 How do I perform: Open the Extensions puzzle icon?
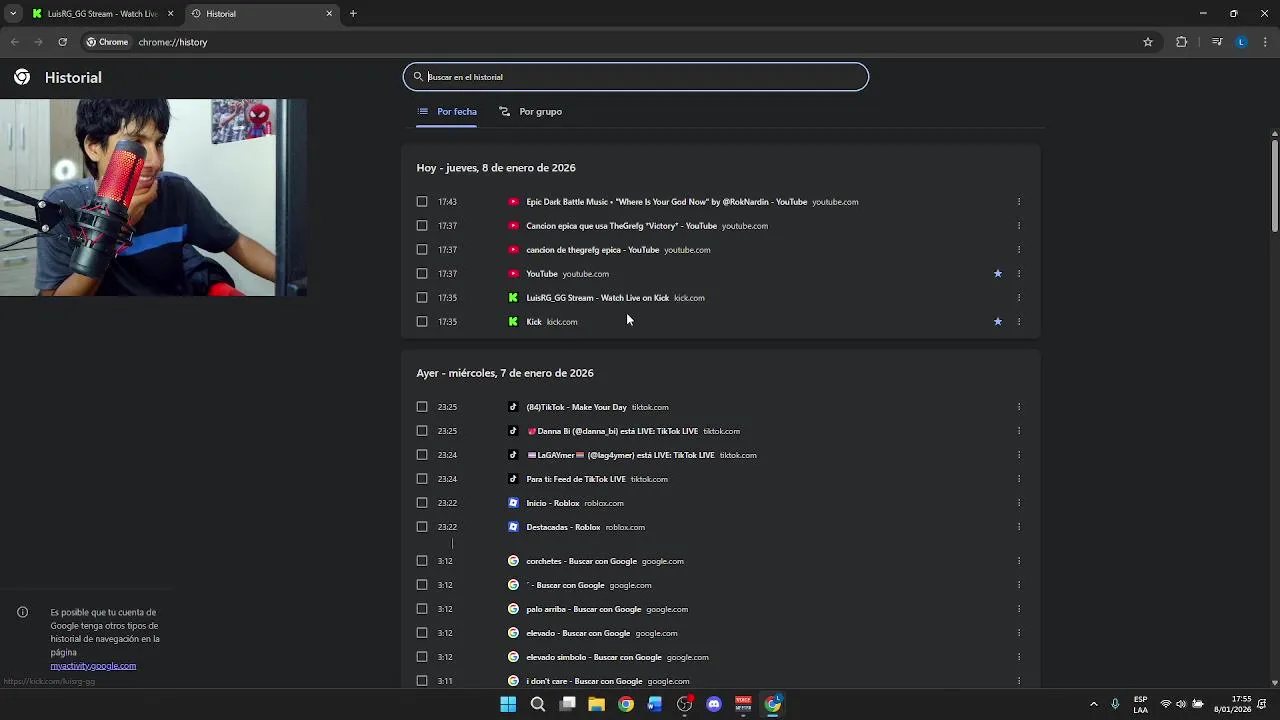[x=1181, y=42]
